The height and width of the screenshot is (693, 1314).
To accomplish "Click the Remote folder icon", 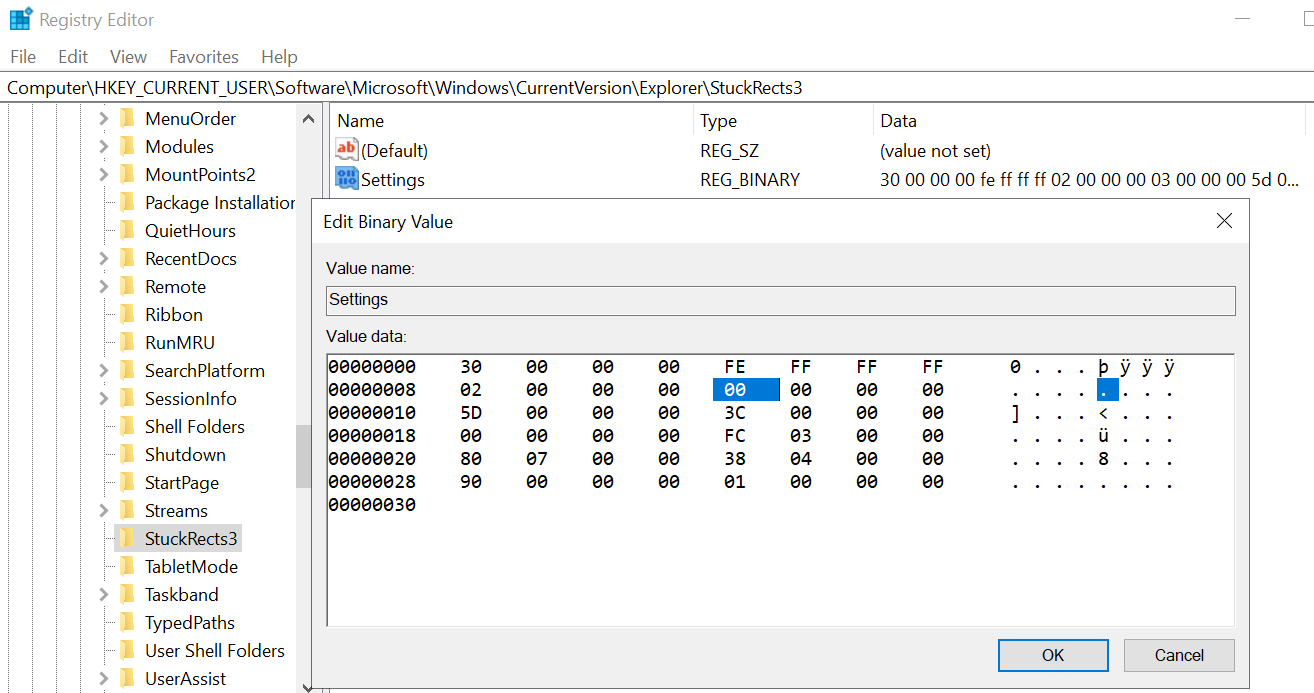I will click(x=127, y=286).
